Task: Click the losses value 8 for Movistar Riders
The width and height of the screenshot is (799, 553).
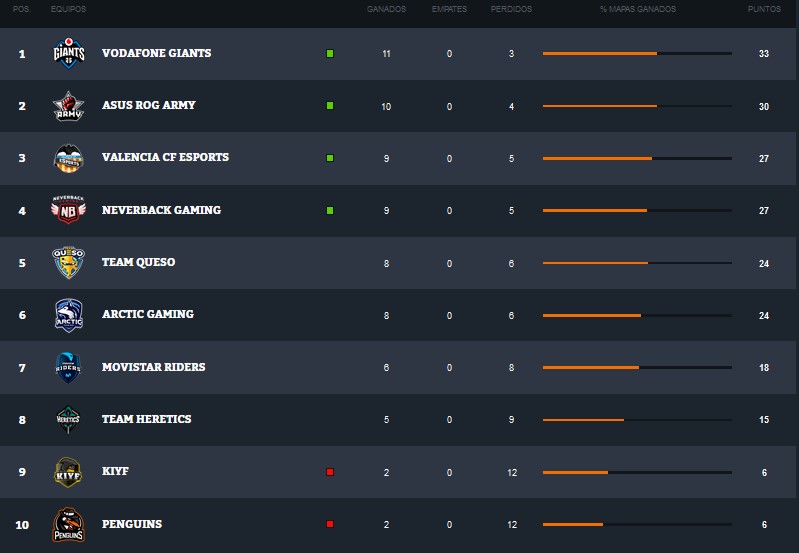Action: click(x=511, y=367)
